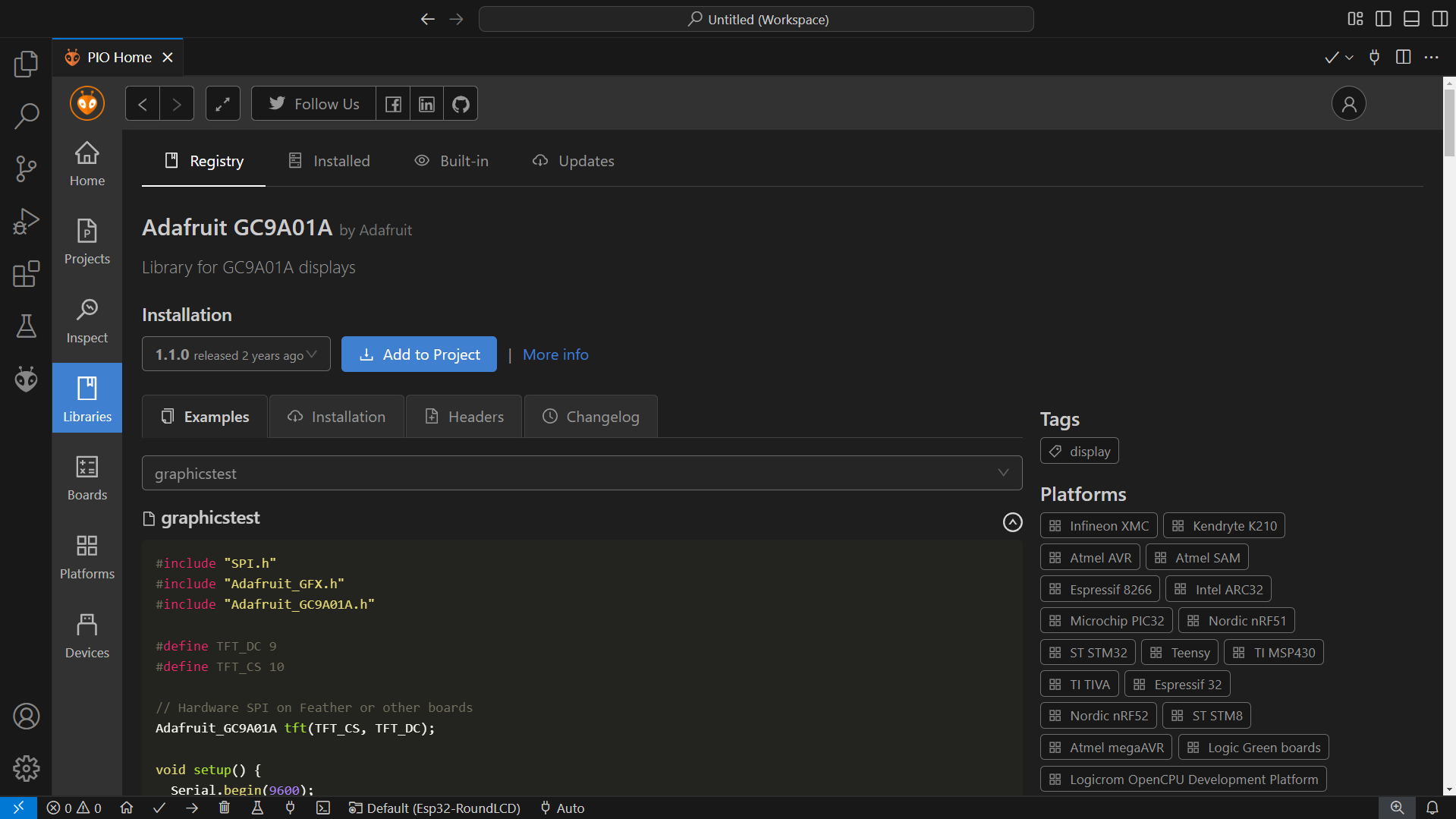Open PlatformIO Facebook page
The width and height of the screenshot is (1456, 819).
(x=393, y=104)
